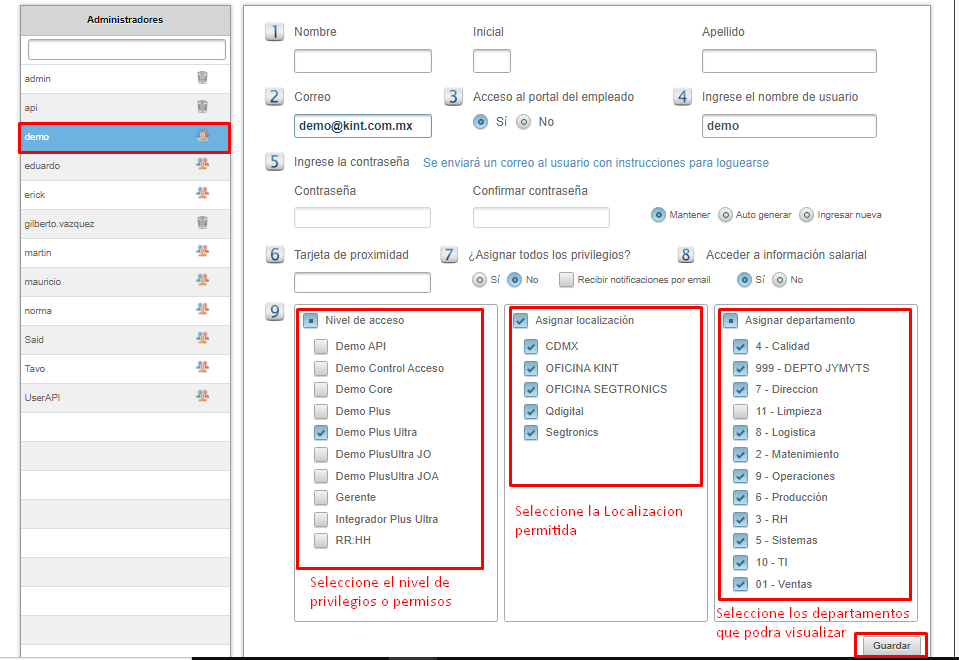
Task: Click the users icon next to erick
Action: click(202, 194)
